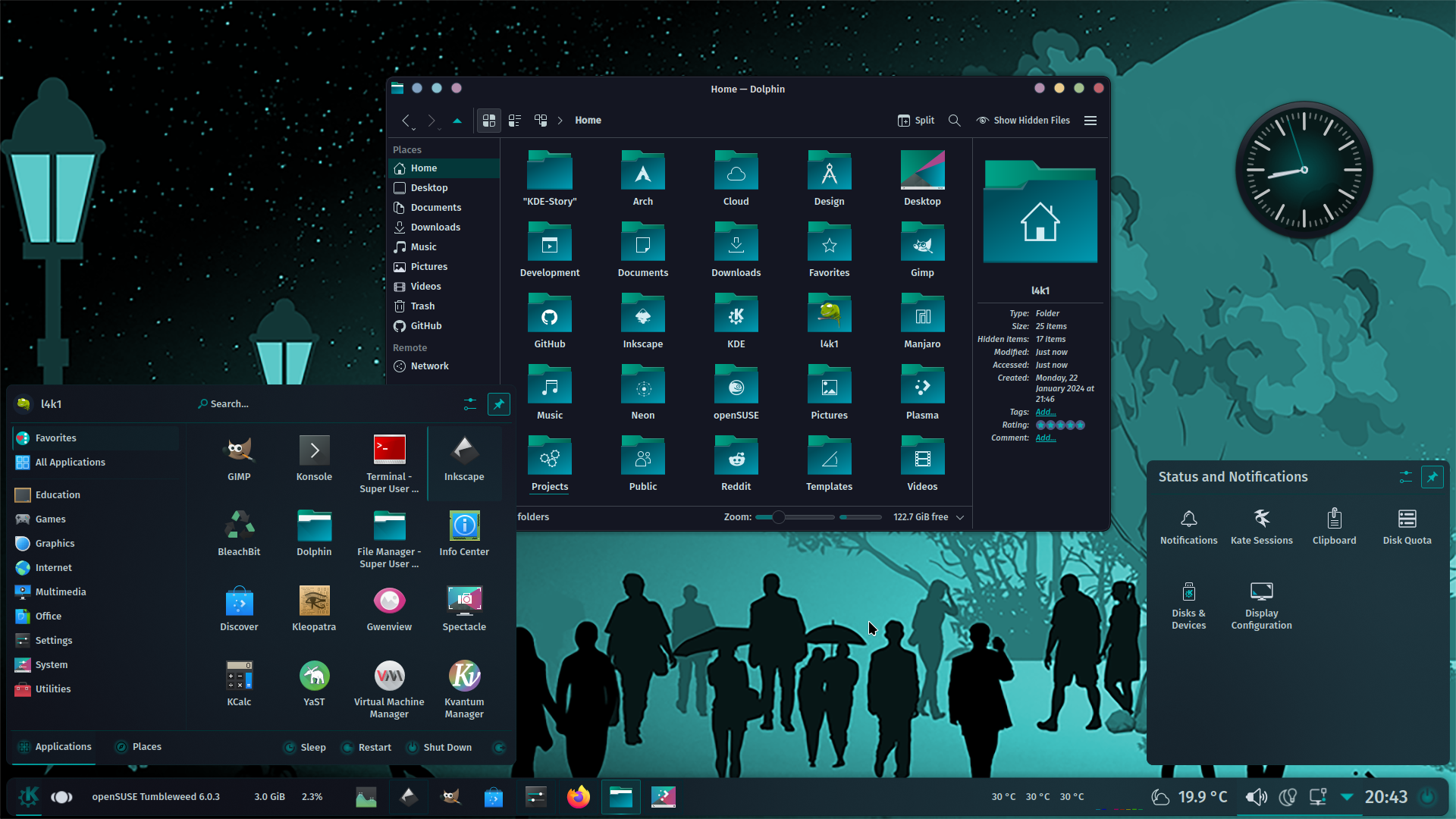1456x819 pixels.
Task: Launch Konsole from favorites grid
Action: 314,459
